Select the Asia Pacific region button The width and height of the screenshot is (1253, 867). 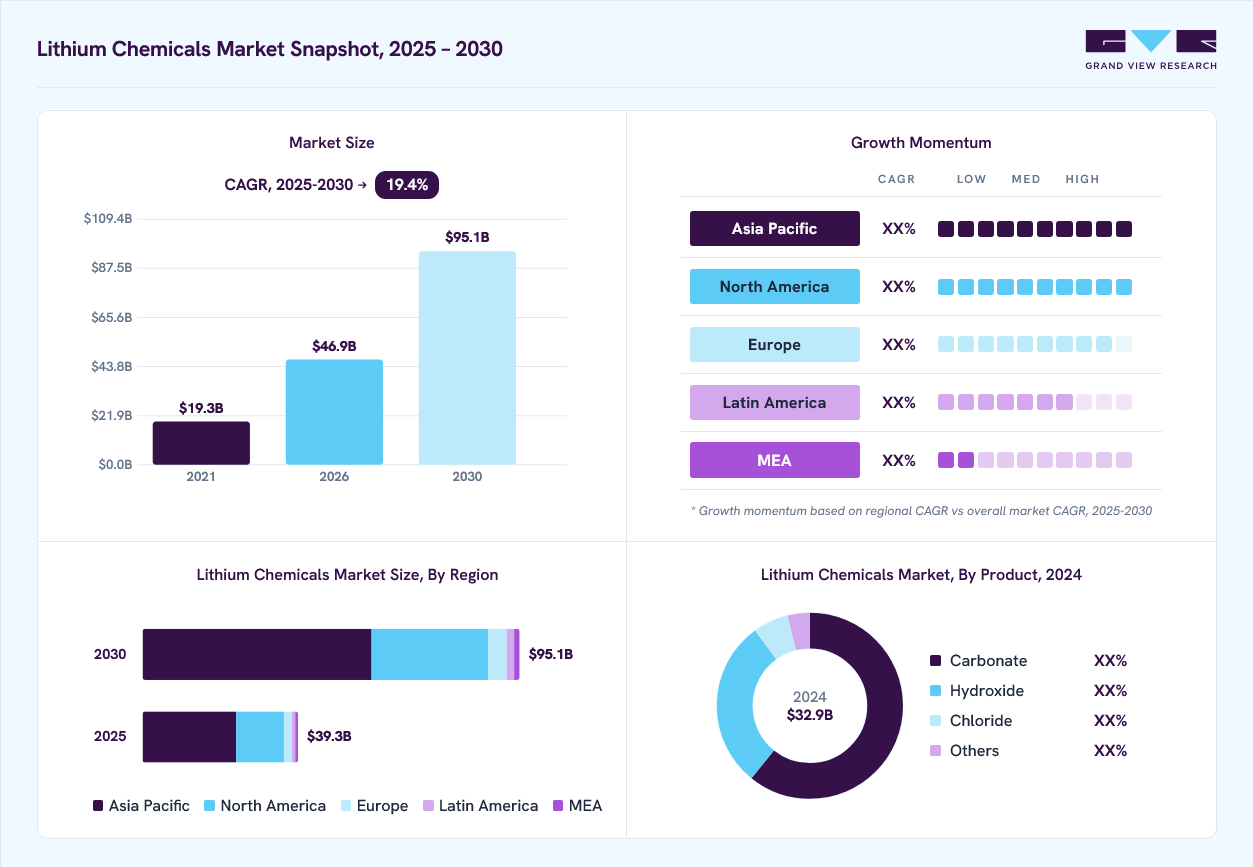(x=775, y=228)
